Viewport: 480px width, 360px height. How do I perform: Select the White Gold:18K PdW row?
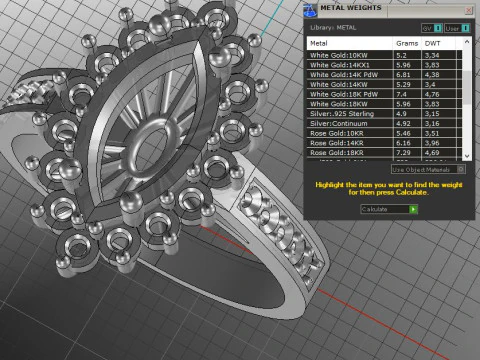pyautogui.click(x=384, y=94)
